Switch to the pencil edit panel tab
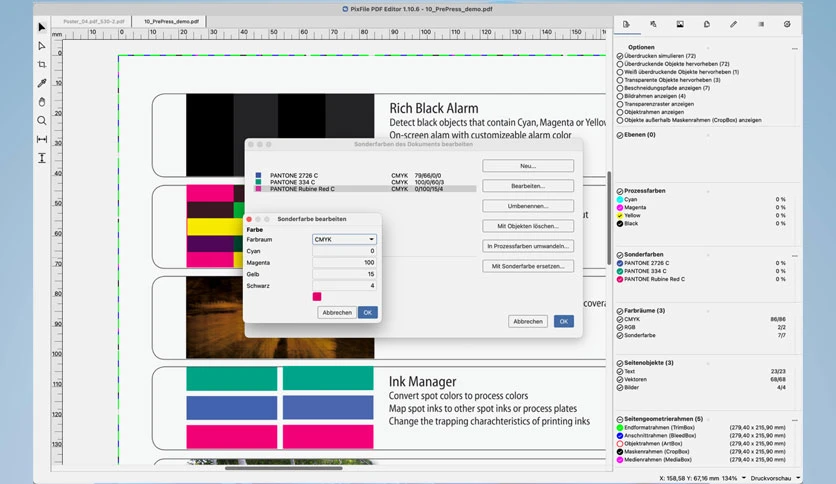 734,25
